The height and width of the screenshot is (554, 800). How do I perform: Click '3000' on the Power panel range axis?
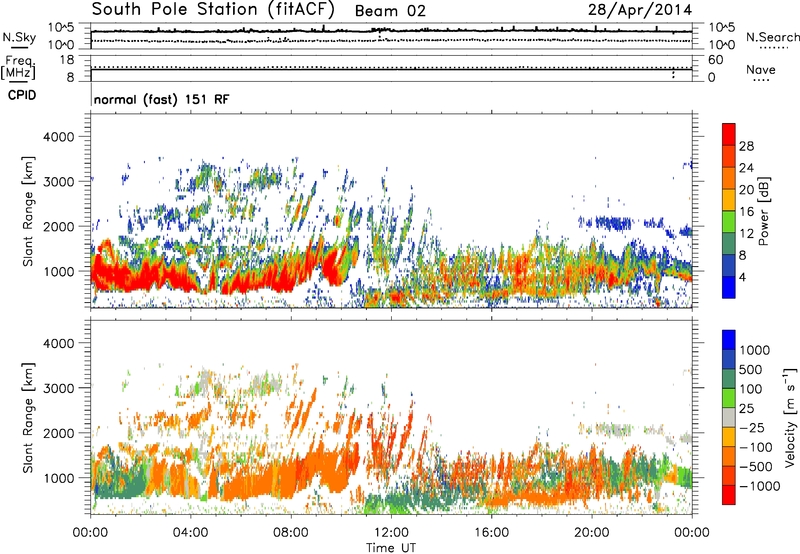pyautogui.click(x=59, y=182)
